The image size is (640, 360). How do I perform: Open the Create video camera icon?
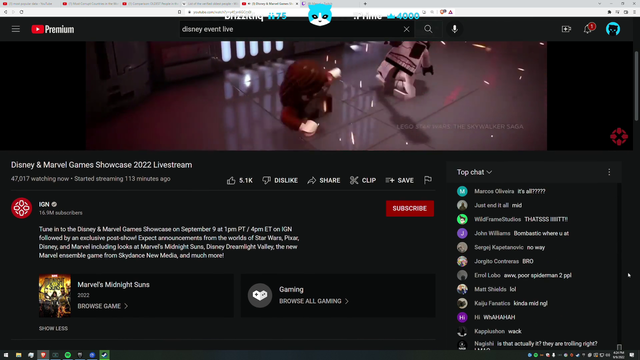(x=566, y=29)
